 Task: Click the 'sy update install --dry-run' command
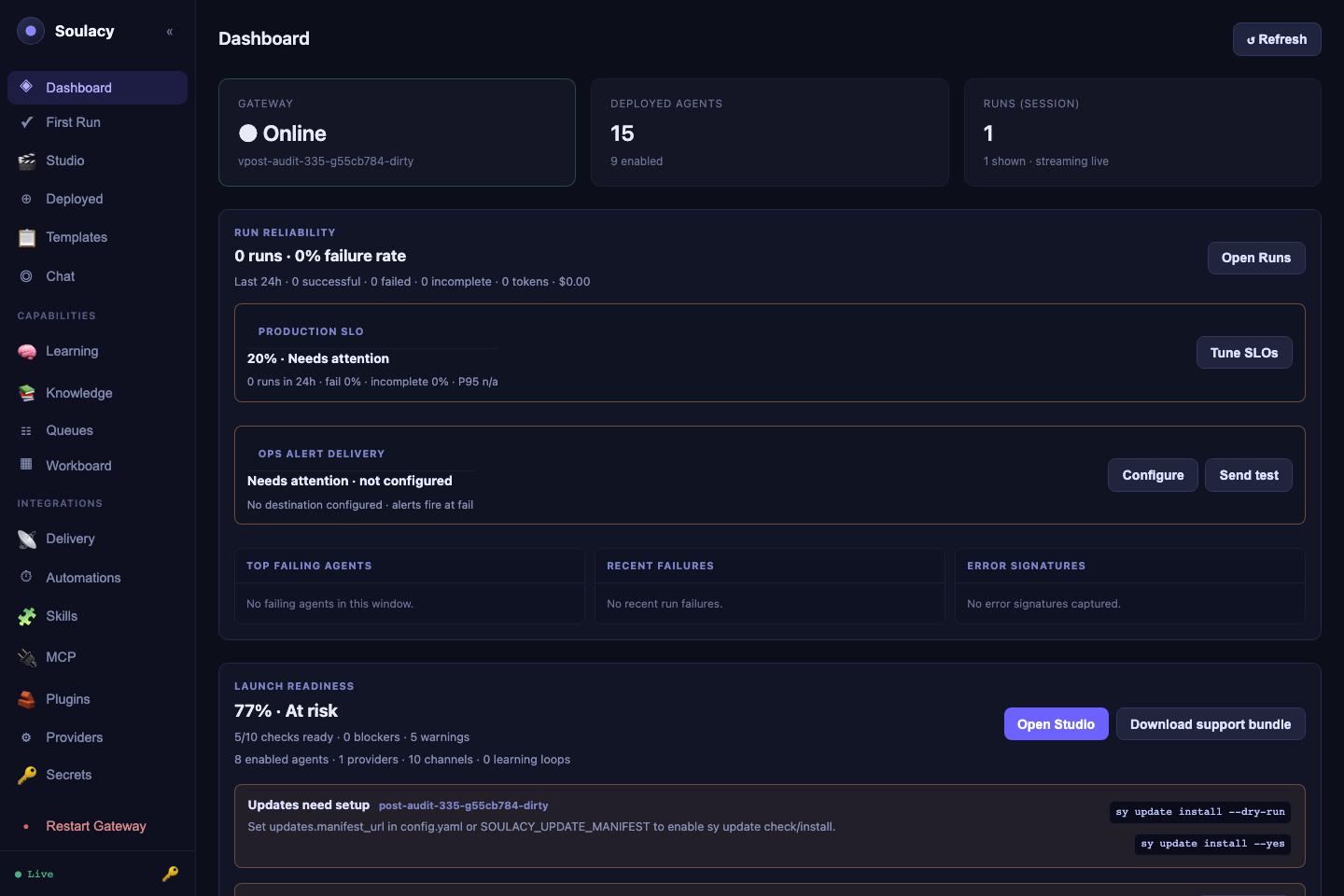coord(1200,812)
